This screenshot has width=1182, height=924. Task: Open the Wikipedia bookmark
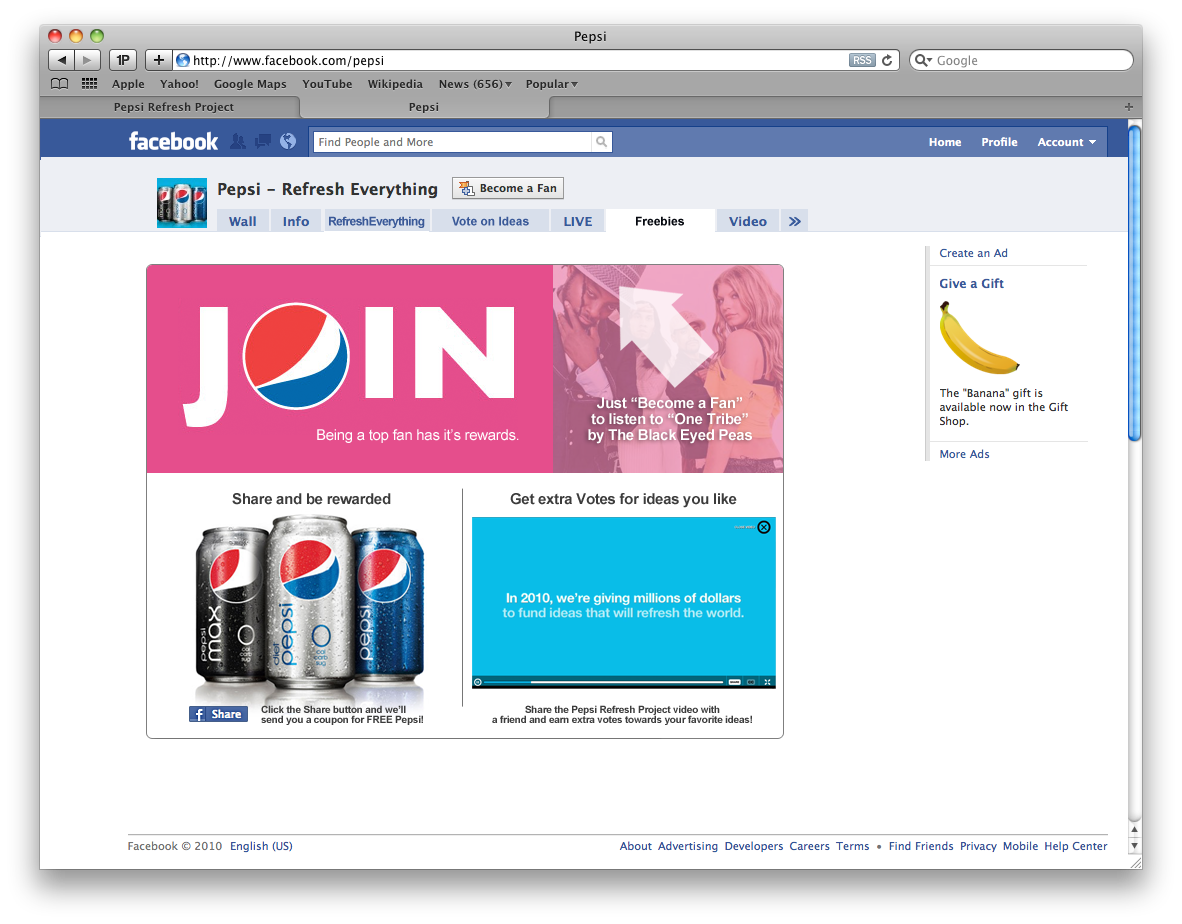[395, 84]
